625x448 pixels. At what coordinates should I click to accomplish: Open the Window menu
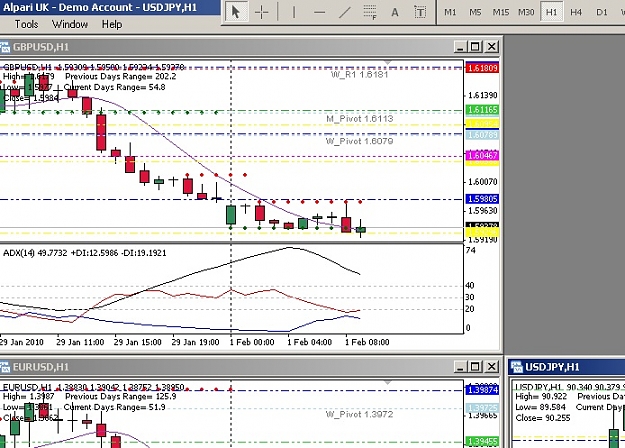[x=70, y=24]
